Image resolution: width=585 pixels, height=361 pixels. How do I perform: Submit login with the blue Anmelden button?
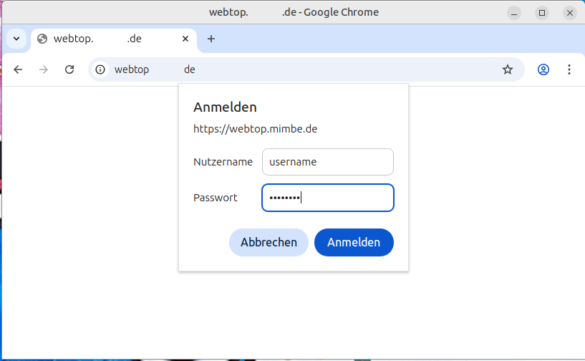pyautogui.click(x=354, y=242)
